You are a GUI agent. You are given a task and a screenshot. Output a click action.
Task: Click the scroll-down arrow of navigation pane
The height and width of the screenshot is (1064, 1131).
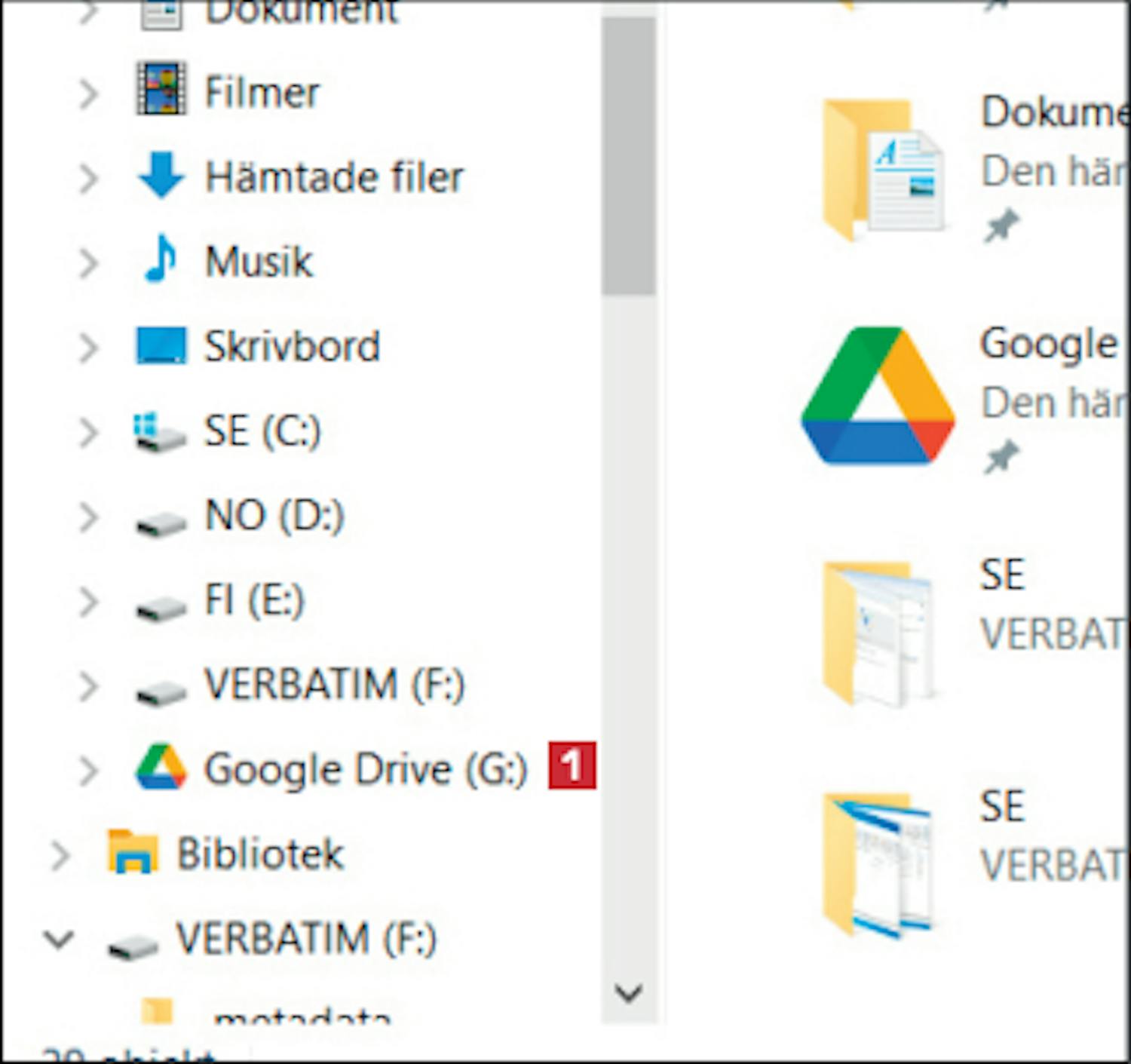(628, 992)
